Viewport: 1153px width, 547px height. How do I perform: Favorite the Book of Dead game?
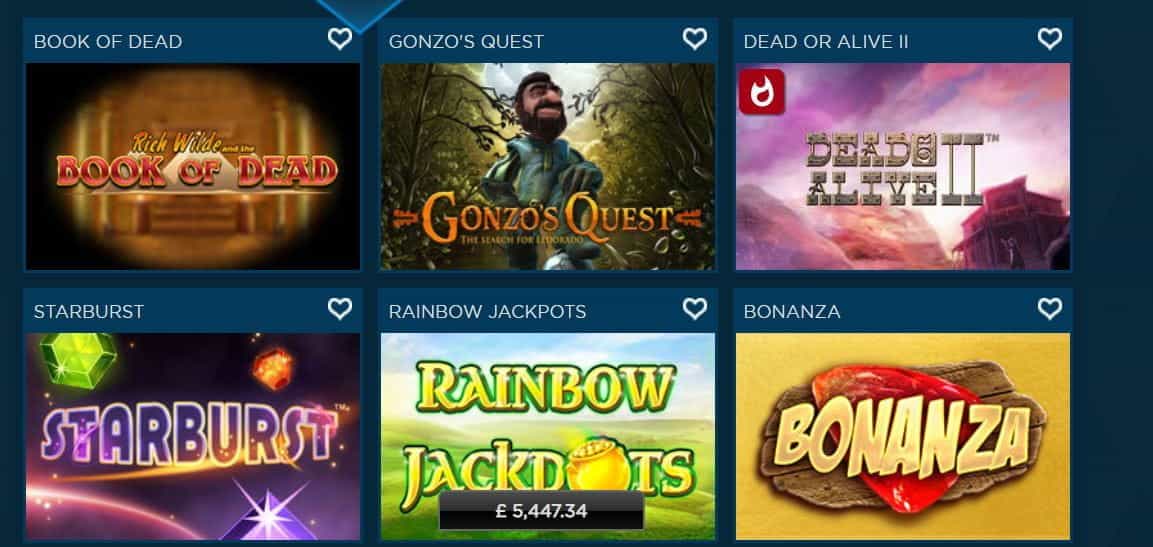(340, 38)
